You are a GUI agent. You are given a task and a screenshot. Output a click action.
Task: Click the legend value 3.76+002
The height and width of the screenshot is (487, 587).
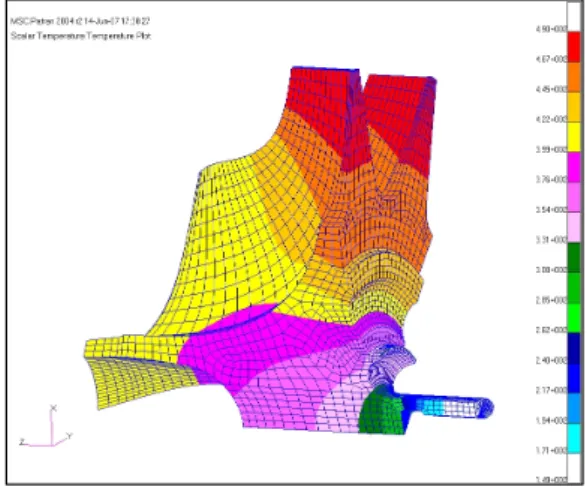point(551,180)
